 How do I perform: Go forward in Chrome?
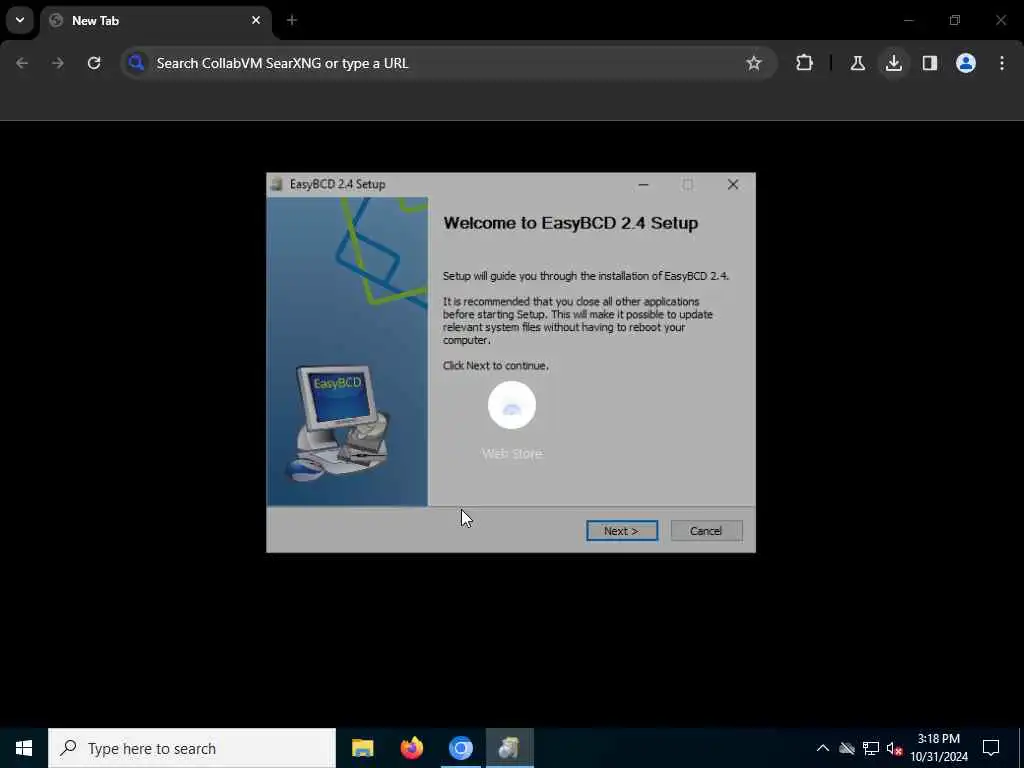point(58,63)
